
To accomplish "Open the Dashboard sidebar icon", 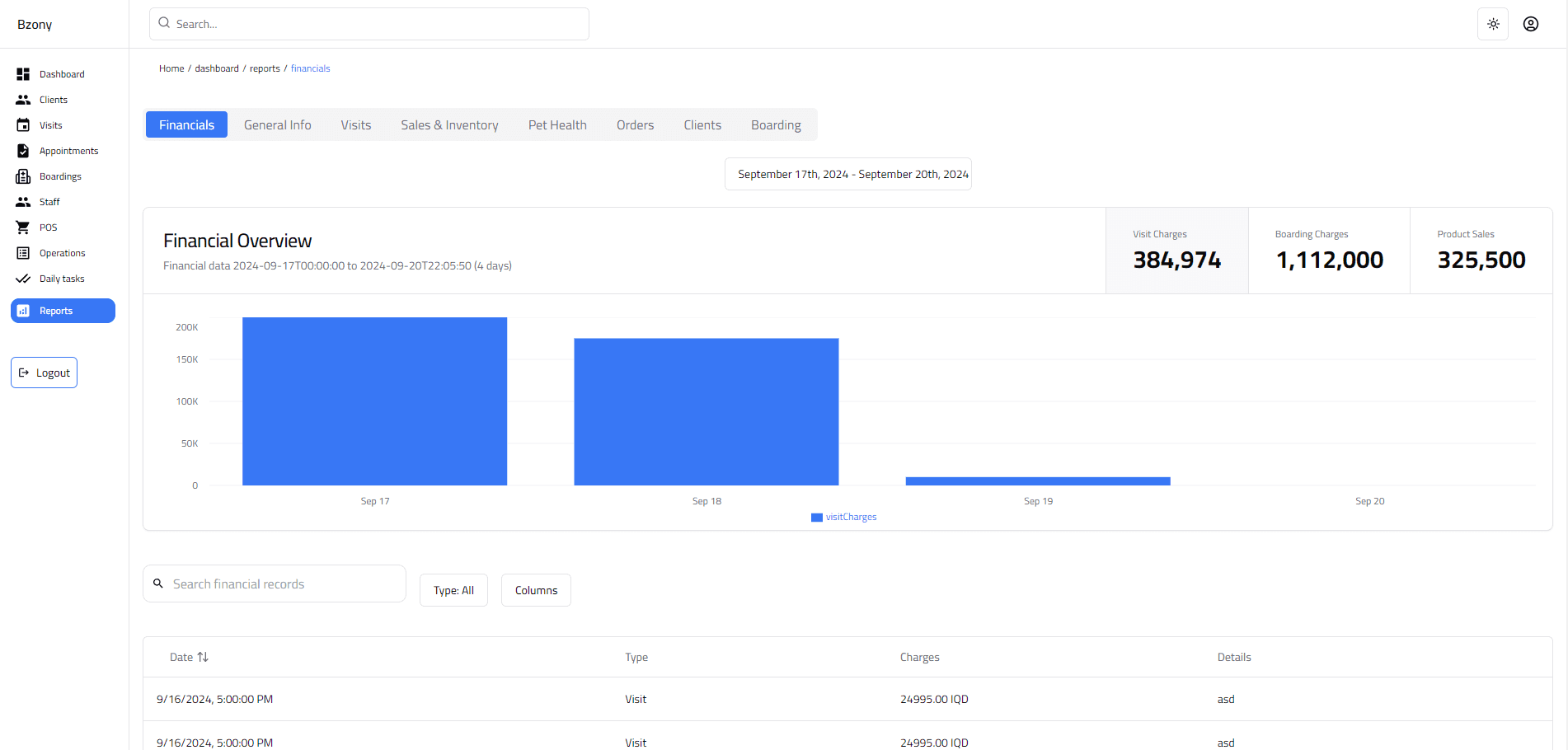I will [x=24, y=73].
